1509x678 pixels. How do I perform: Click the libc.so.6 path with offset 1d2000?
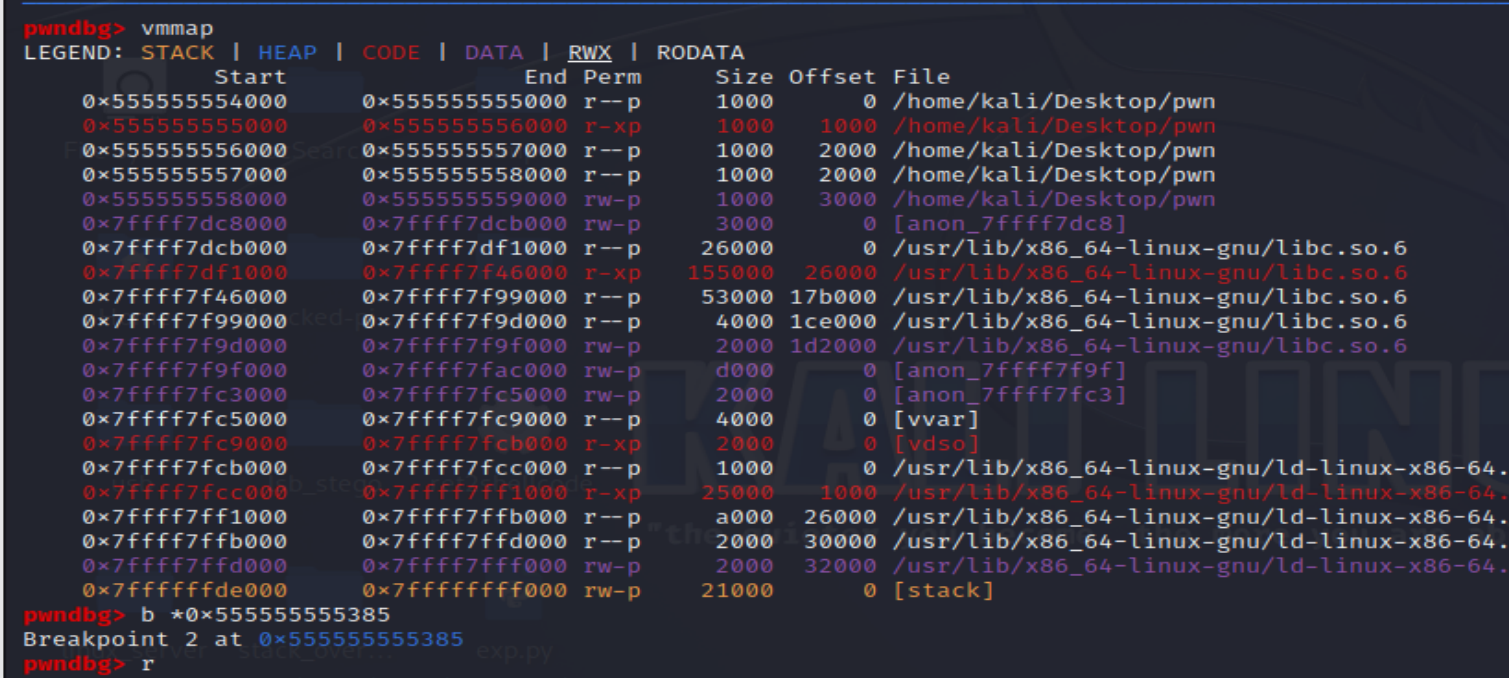(1150, 346)
